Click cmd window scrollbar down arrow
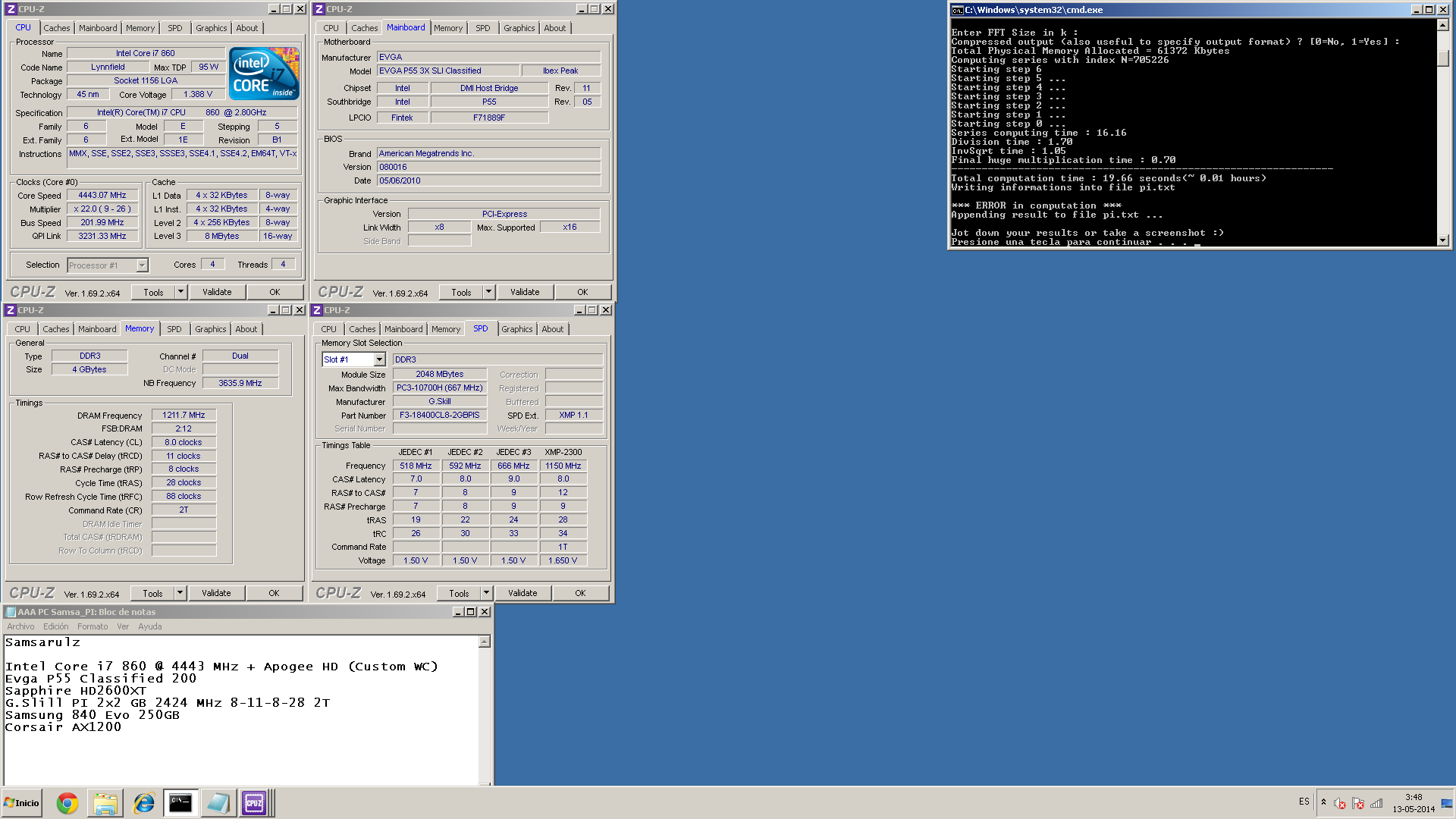 tap(1442, 240)
